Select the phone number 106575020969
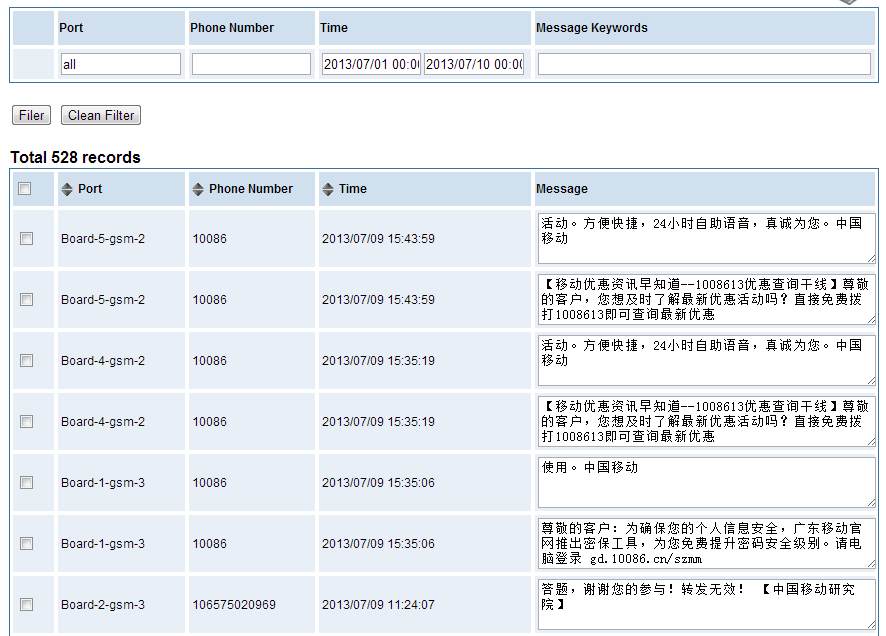The width and height of the screenshot is (886, 636). (x=234, y=605)
